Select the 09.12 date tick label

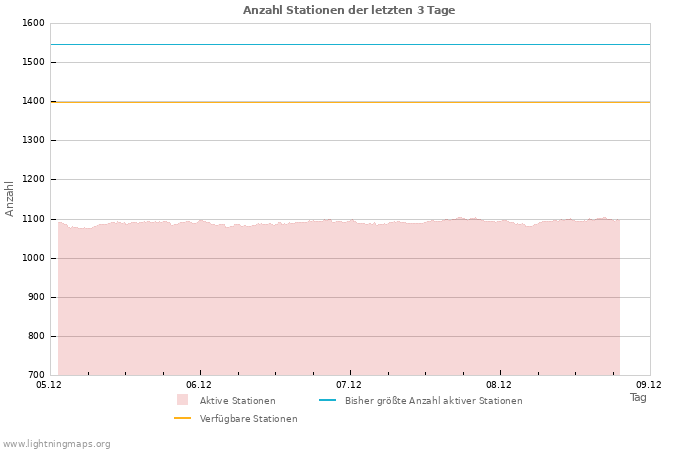[x=649, y=384]
